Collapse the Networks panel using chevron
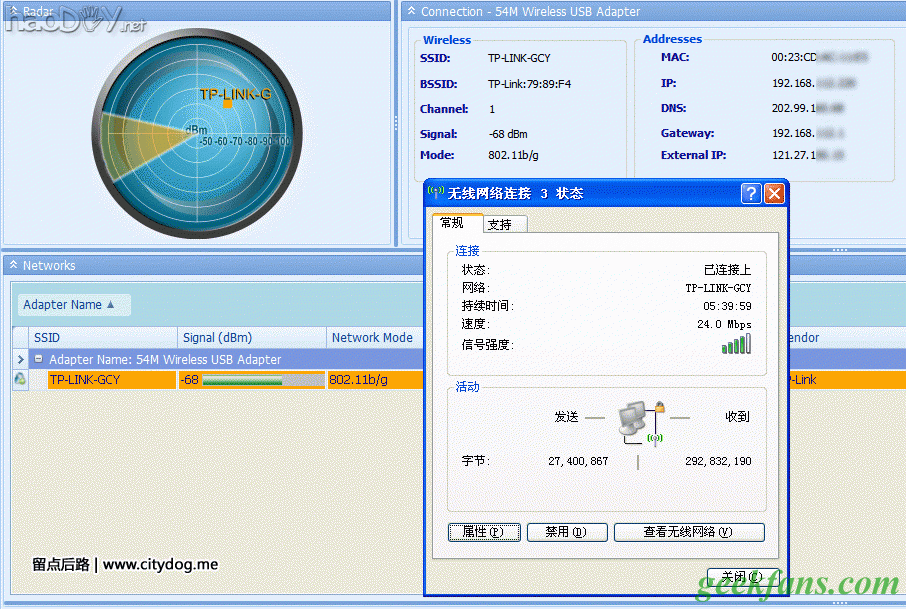The width and height of the screenshot is (906, 609). 12,266
